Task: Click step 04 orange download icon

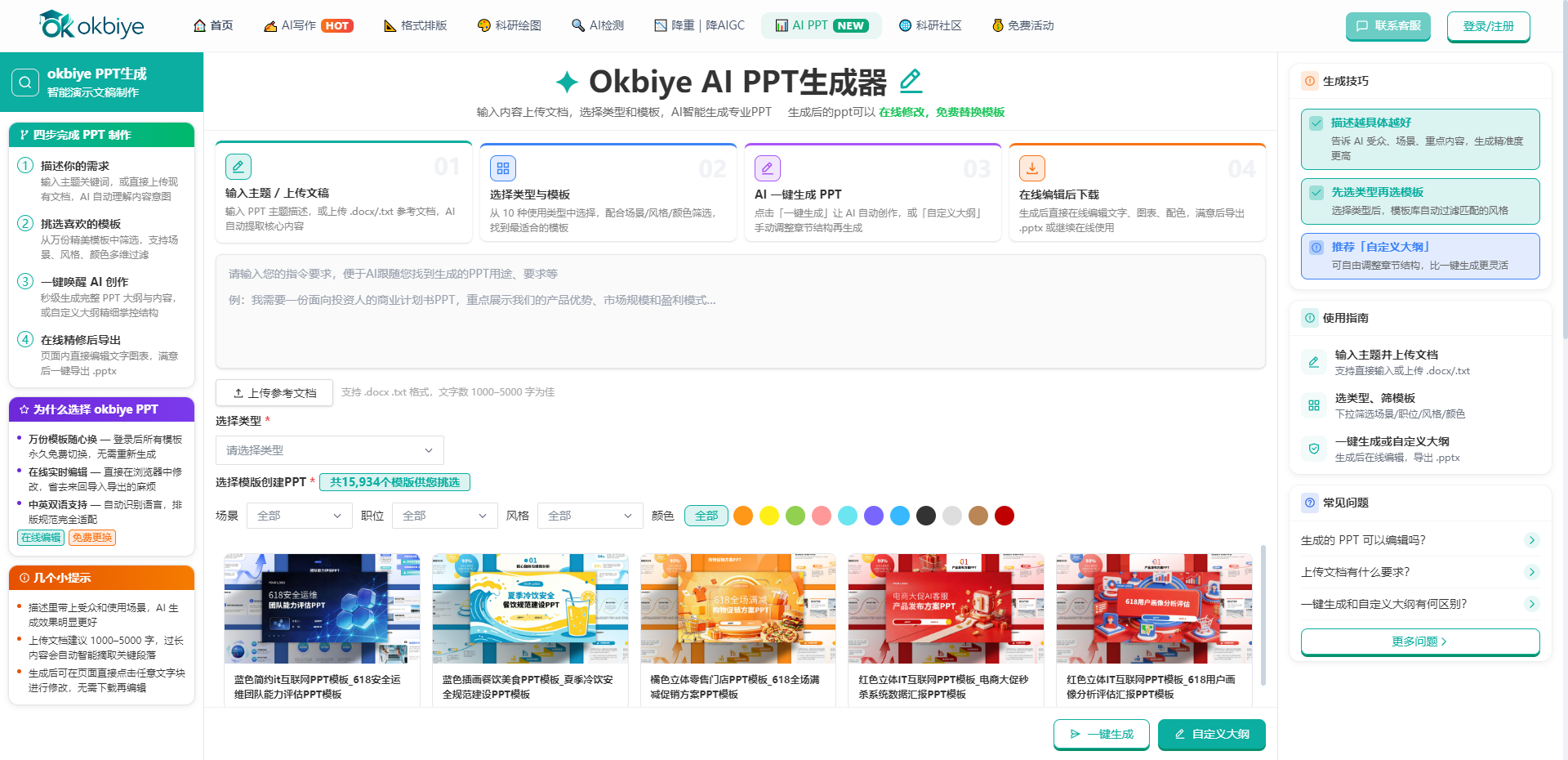Action: 1031,168
